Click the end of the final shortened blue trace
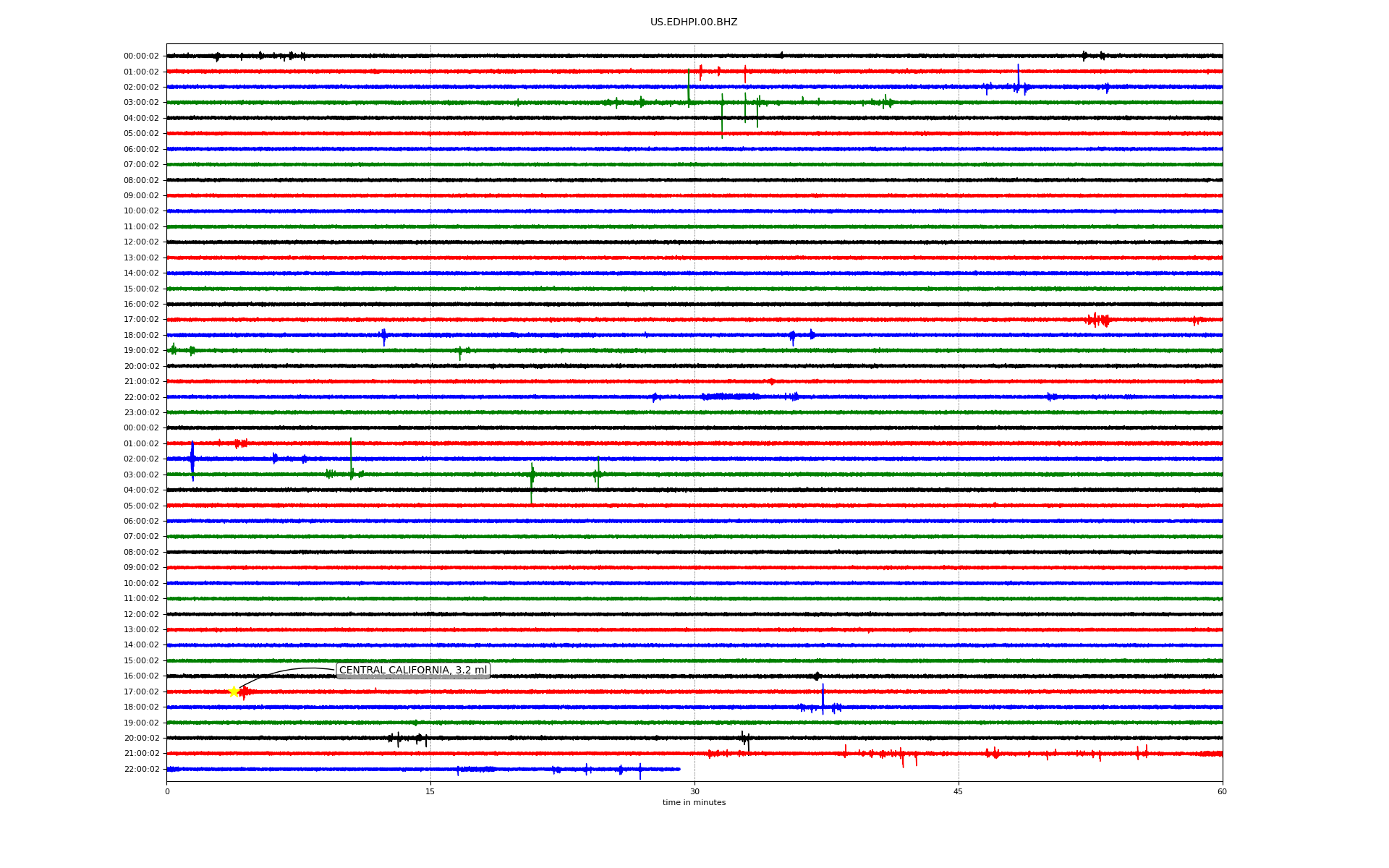This screenshot has height=868, width=1389. coord(679,769)
